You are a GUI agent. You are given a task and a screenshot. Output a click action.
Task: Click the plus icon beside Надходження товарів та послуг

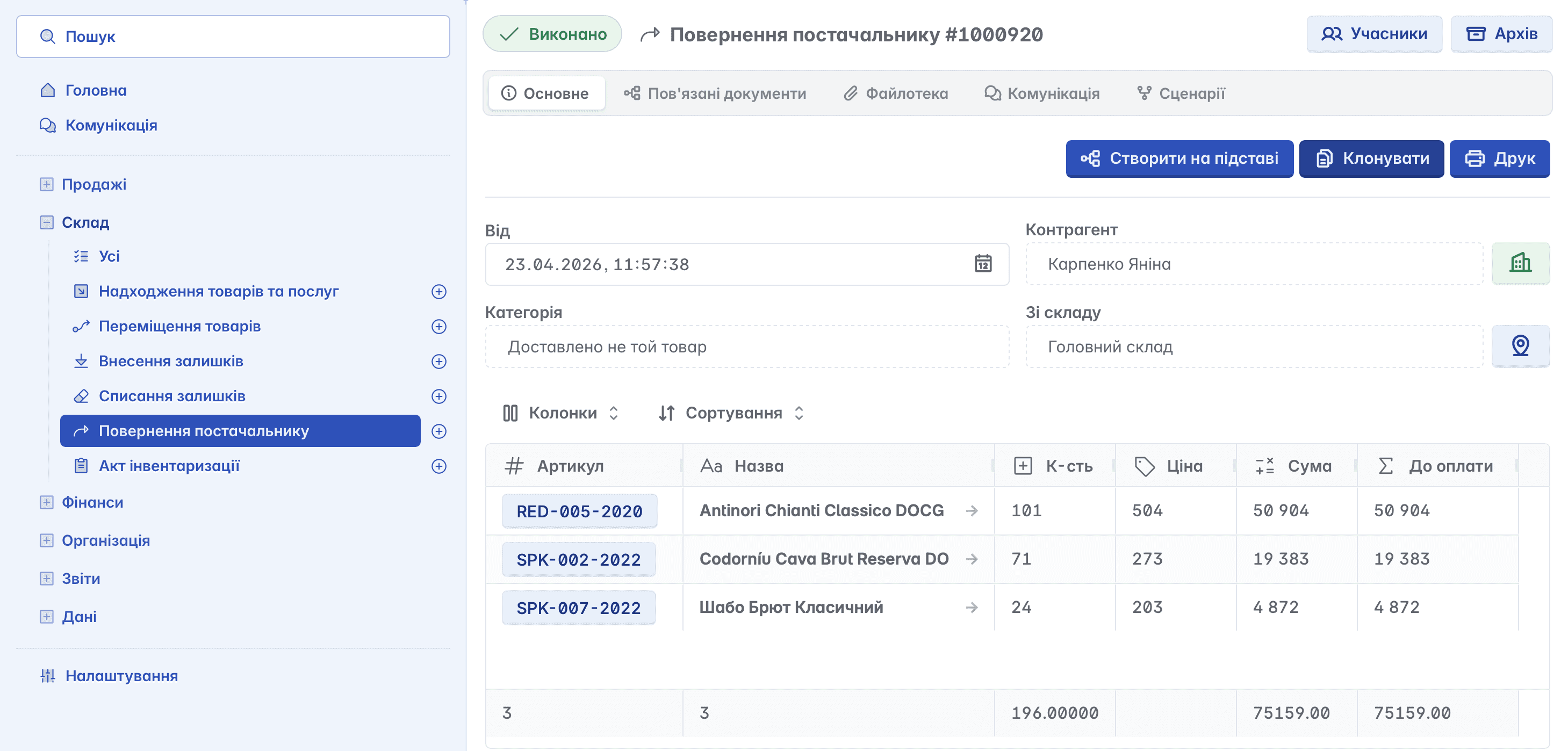(438, 292)
